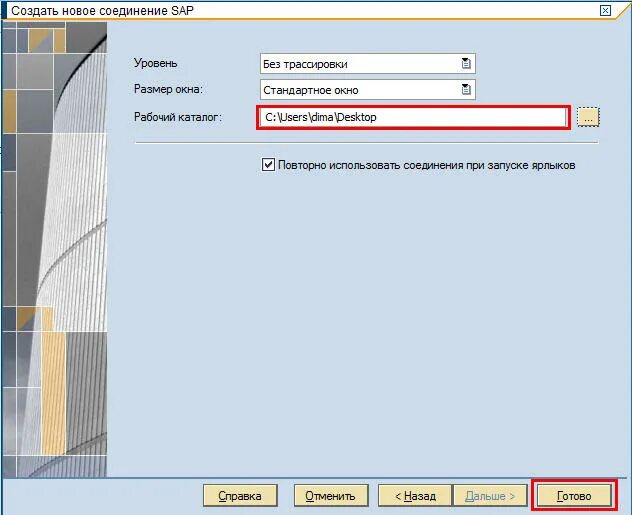Open the Уровень trace level dropdown
This screenshot has height=515, width=632.
(368, 64)
